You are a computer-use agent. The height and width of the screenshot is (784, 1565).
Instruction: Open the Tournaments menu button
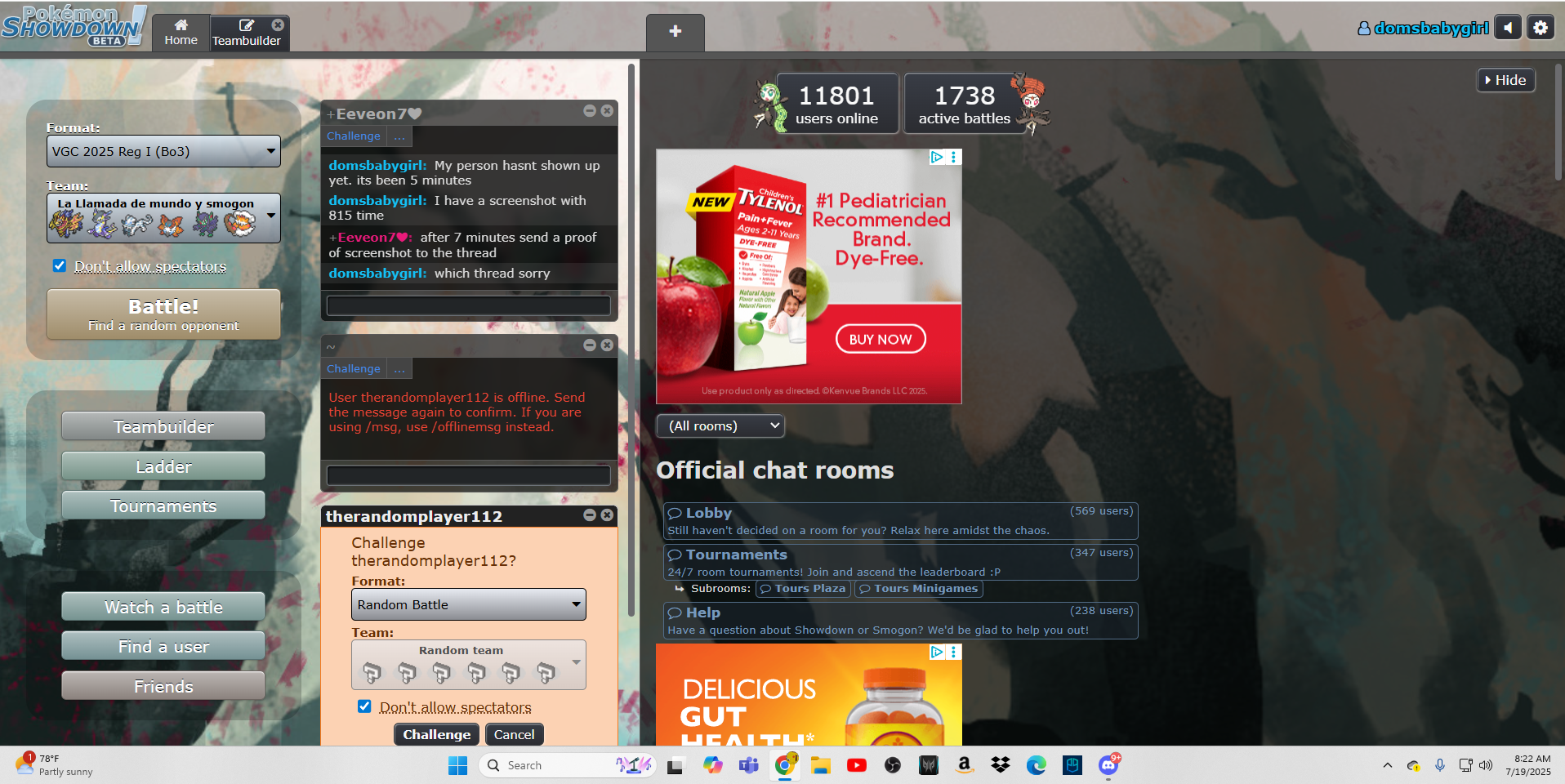click(163, 506)
